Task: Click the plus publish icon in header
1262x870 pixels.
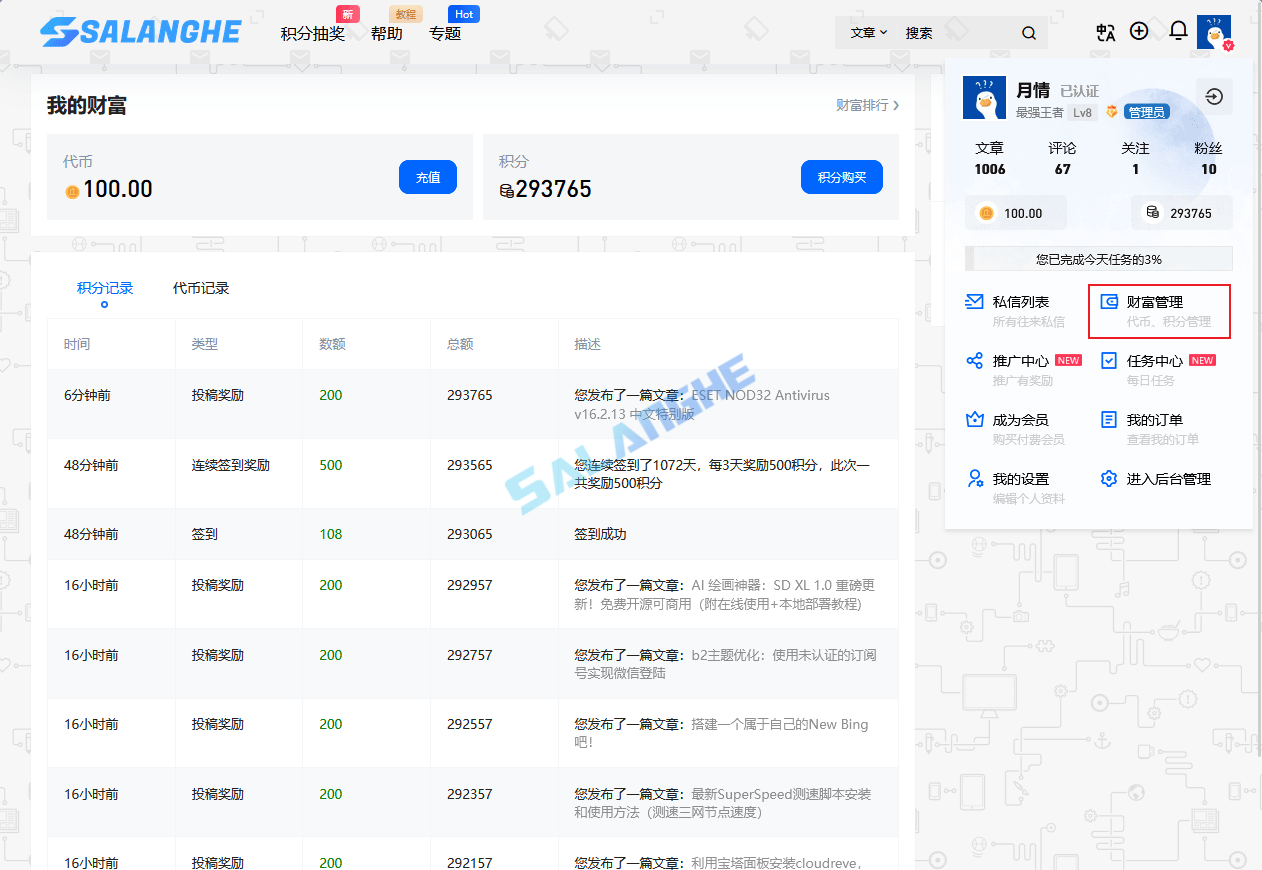Action: click(1139, 31)
